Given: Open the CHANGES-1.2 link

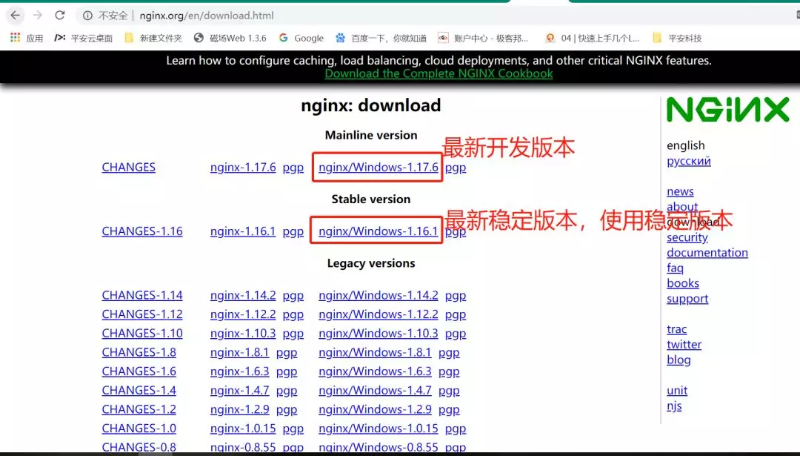Looking at the screenshot, I should [139, 409].
